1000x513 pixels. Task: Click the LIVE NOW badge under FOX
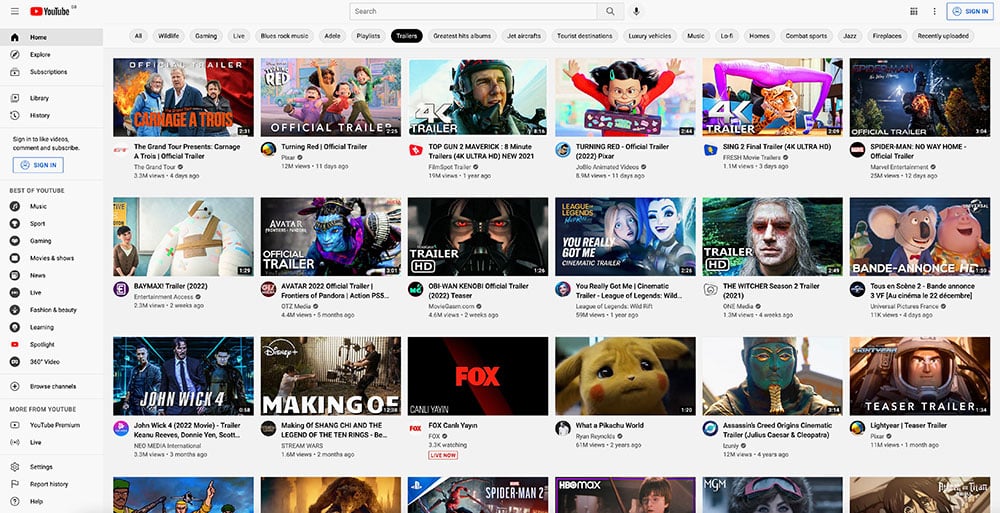click(x=443, y=456)
